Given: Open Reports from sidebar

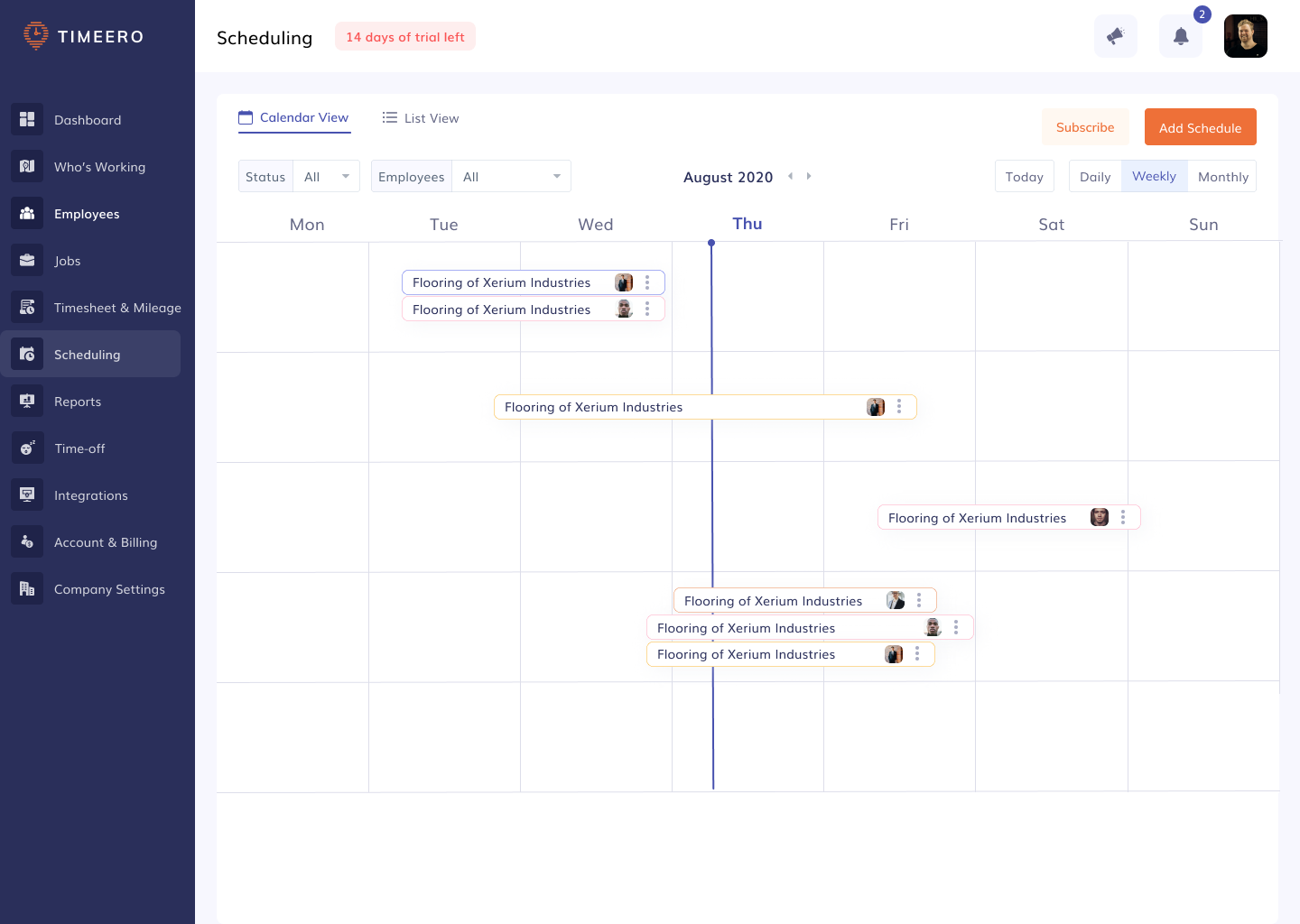Looking at the screenshot, I should [x=78, y=402].
